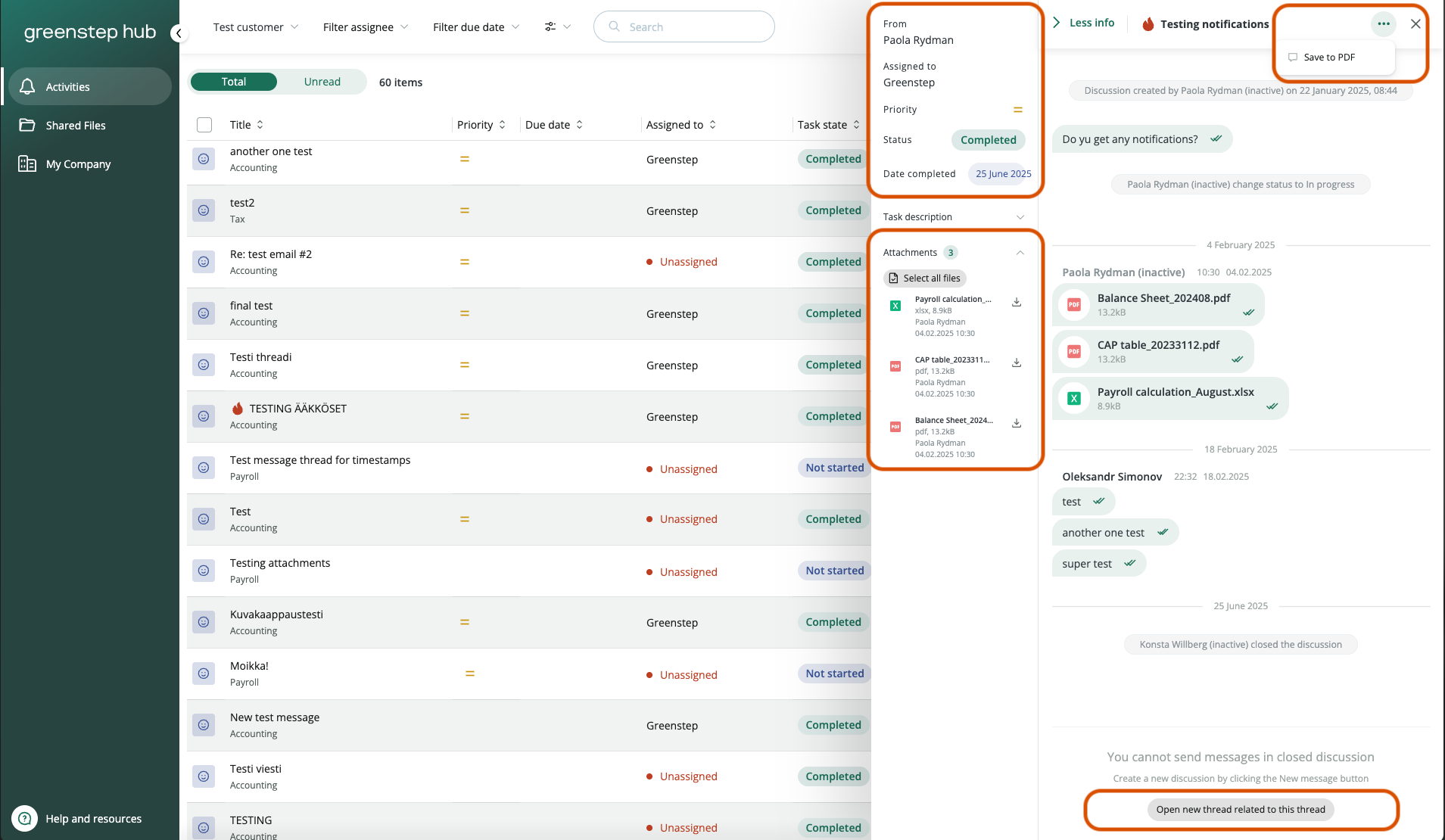Click the smiley icon for 'another one test' row
Image resolution: width=1445 pixels, height=840 pixels.
pyautogui.click(x=204, y=159)
